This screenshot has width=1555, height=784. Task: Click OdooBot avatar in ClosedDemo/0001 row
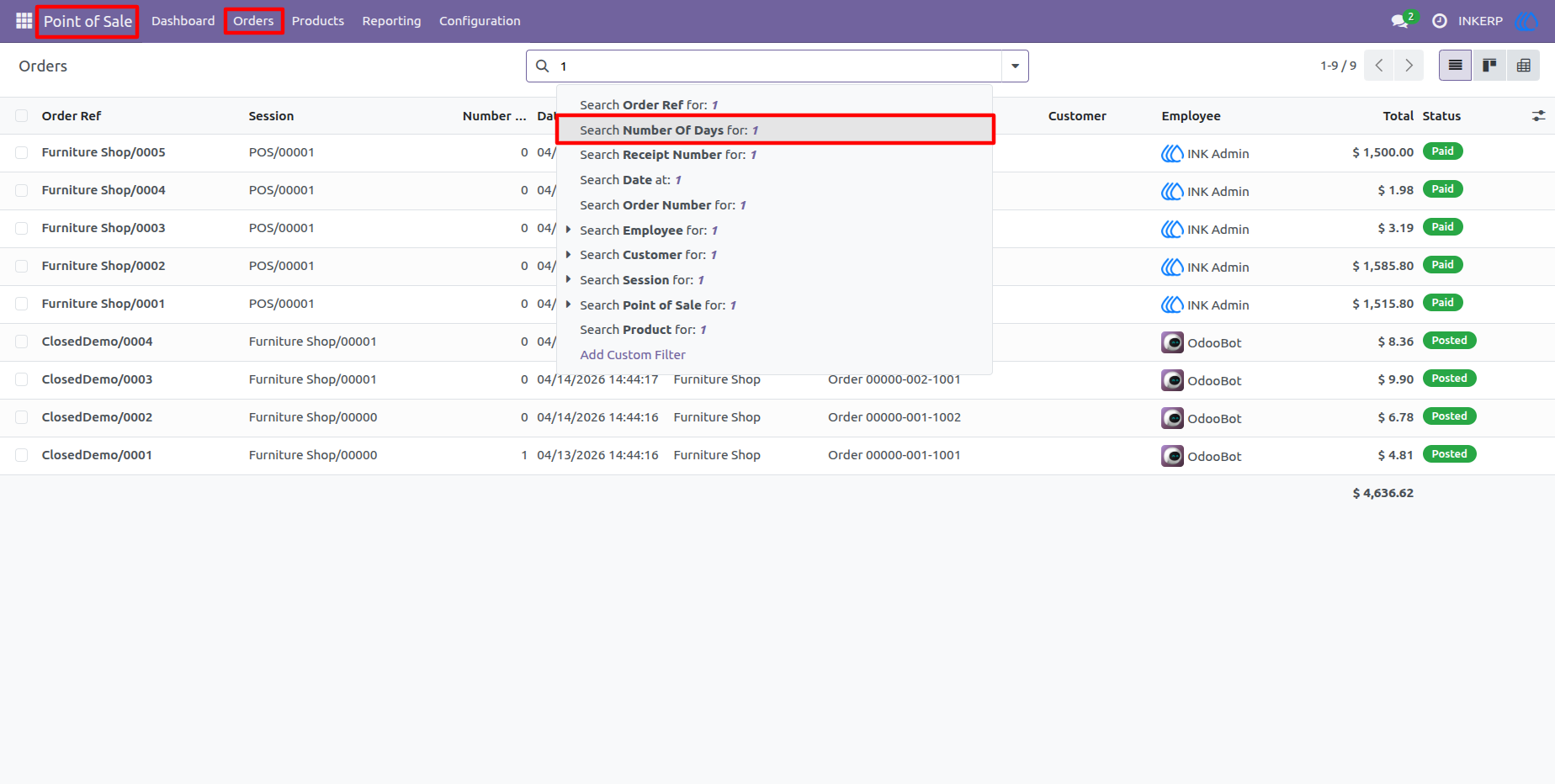point(1172,456)
